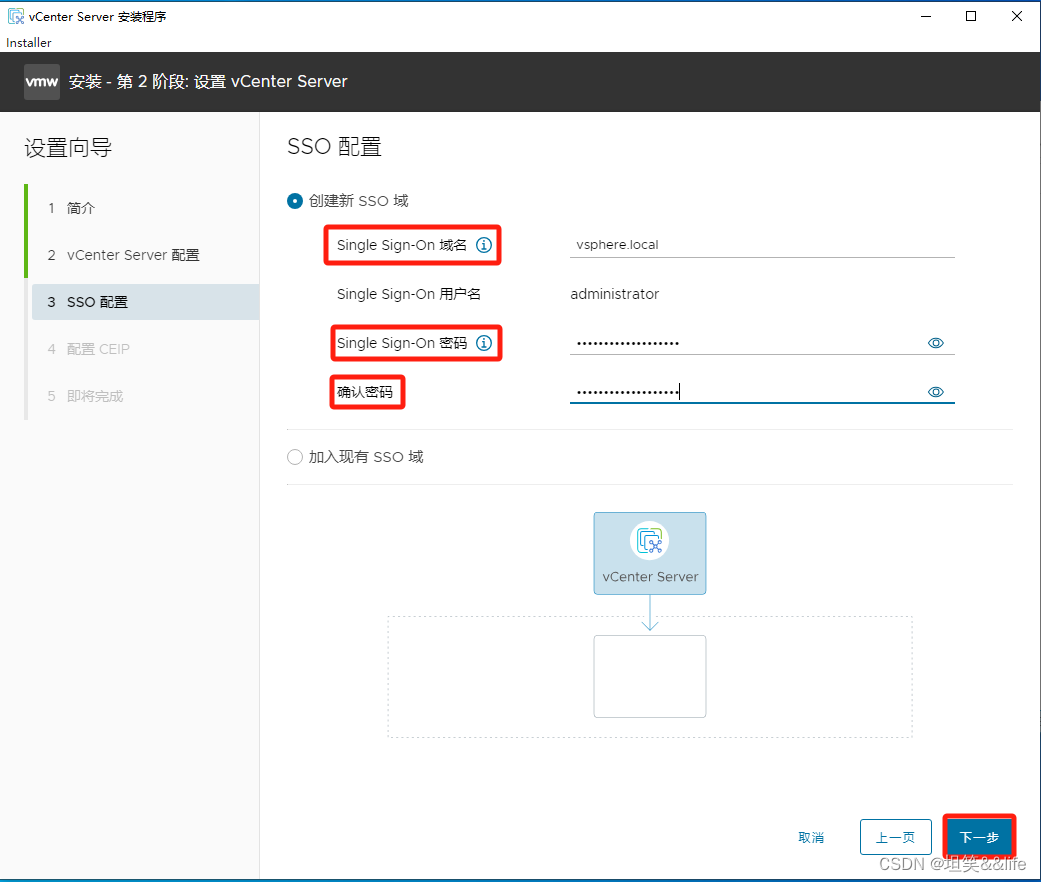The width and height of the screenshot is (1041, 882).
Task: Click the info icon beside Single Sign-On 密码
Action: tap(484, 342)
